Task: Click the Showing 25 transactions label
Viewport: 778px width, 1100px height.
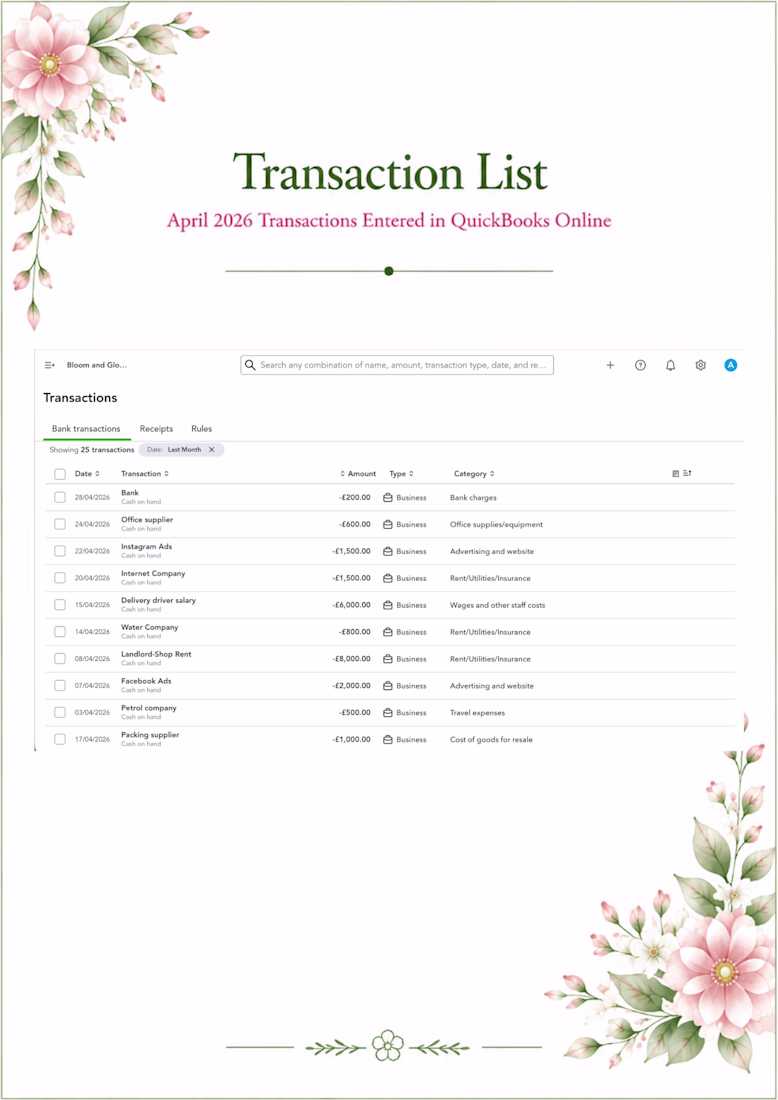Action: click(91, 450)
